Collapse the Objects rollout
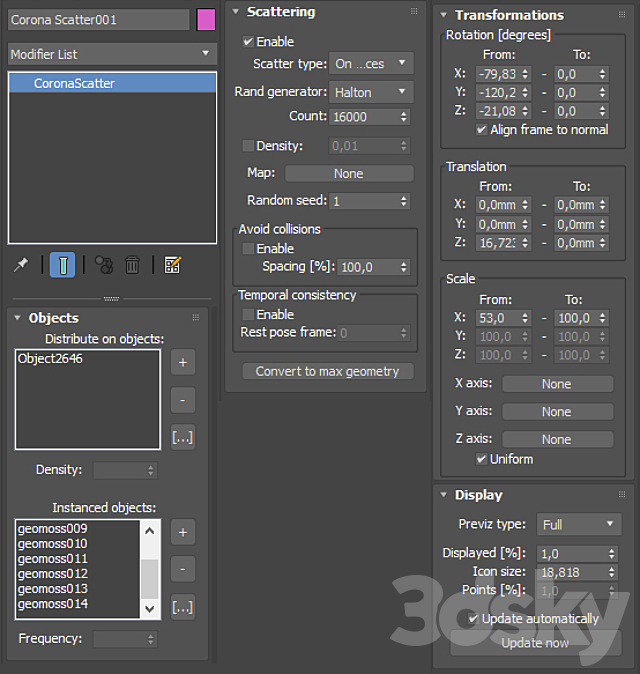640x674 pixels. click(x=17, y=318)
